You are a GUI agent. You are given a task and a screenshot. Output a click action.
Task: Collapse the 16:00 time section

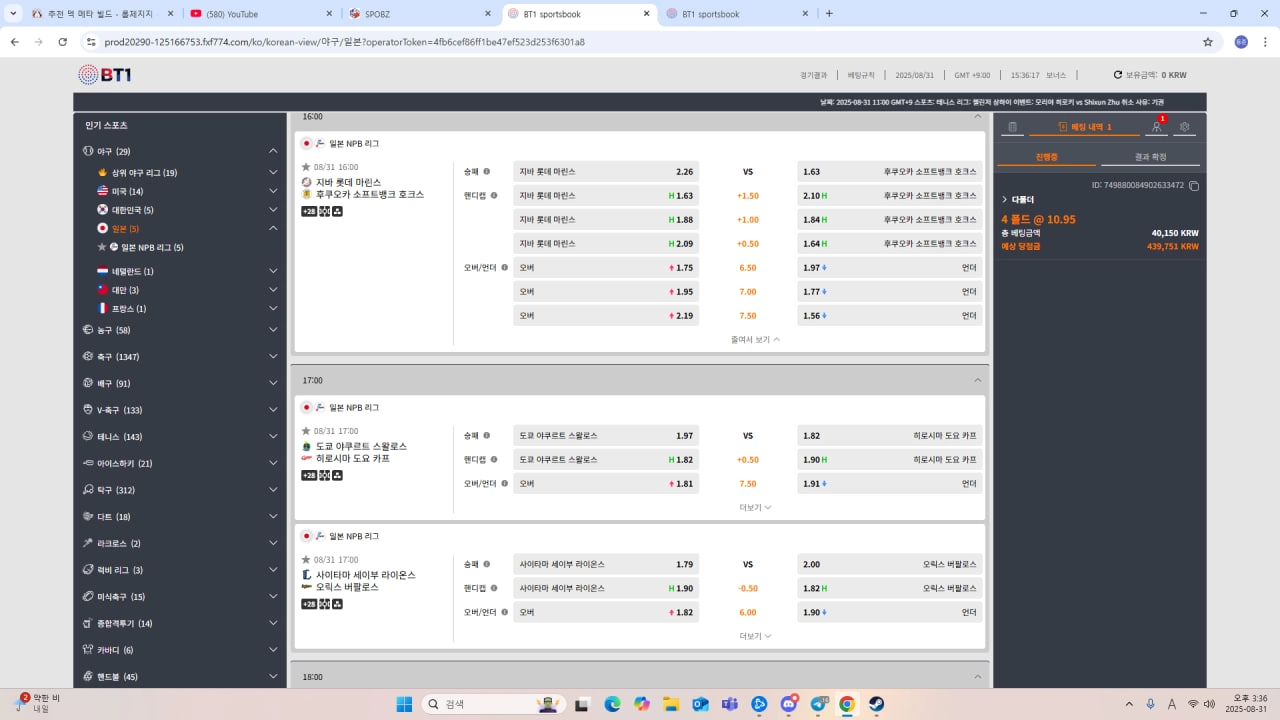click(x=978, y=116)
